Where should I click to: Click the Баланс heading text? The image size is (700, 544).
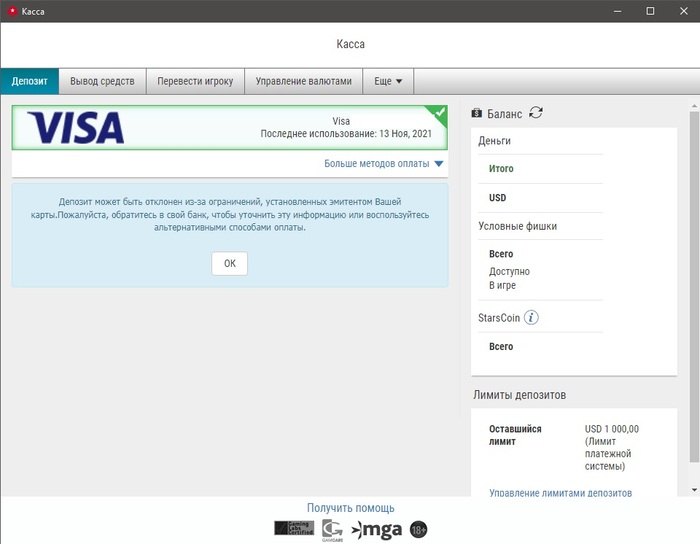[504, 114]
